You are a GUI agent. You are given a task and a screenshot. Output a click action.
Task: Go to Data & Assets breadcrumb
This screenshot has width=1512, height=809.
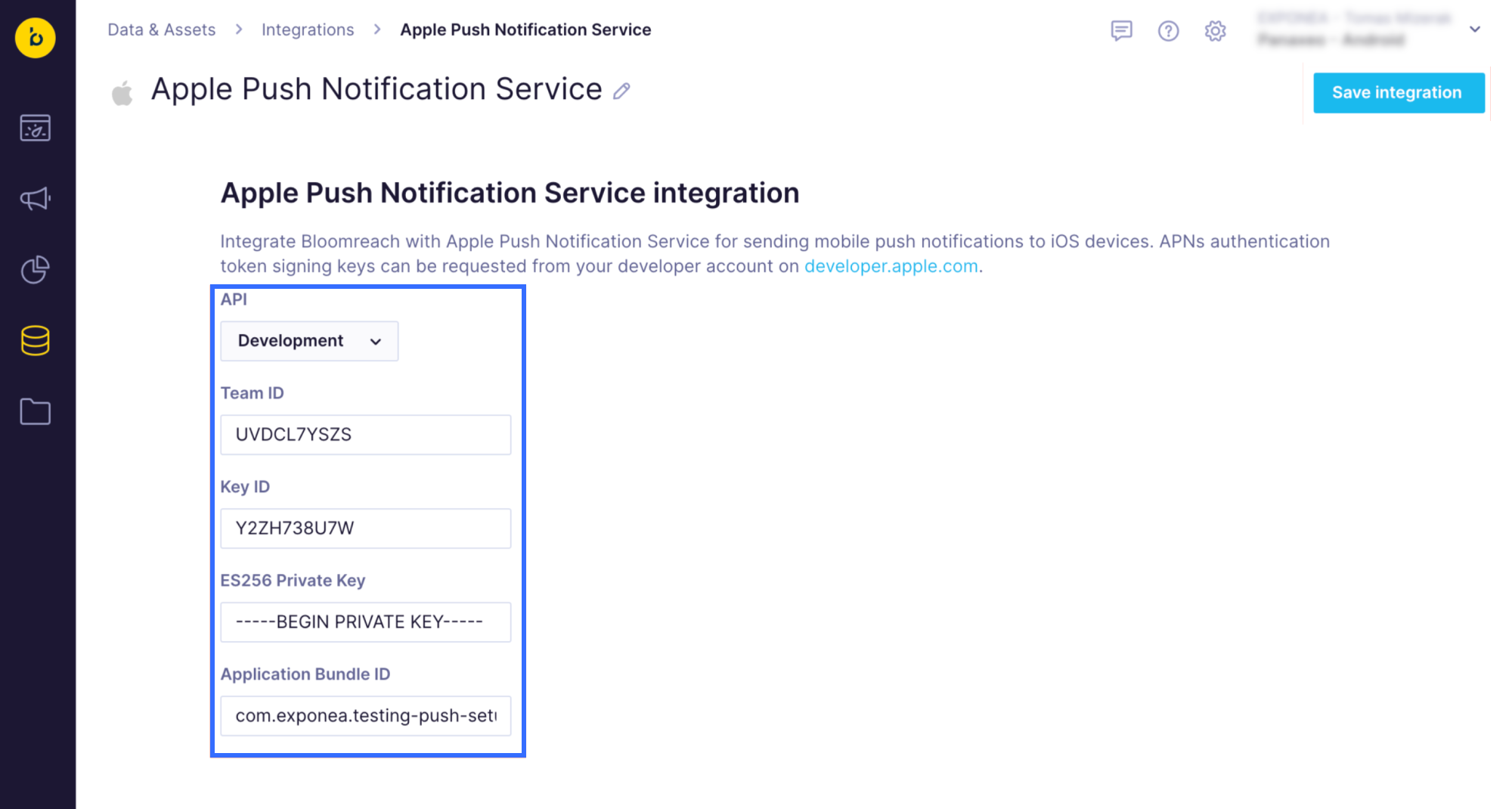click(162, 29)
